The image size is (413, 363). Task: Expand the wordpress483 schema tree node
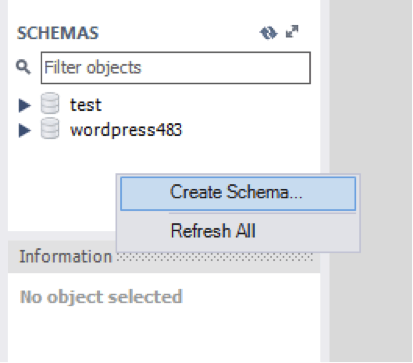click(x=25, y=130)
